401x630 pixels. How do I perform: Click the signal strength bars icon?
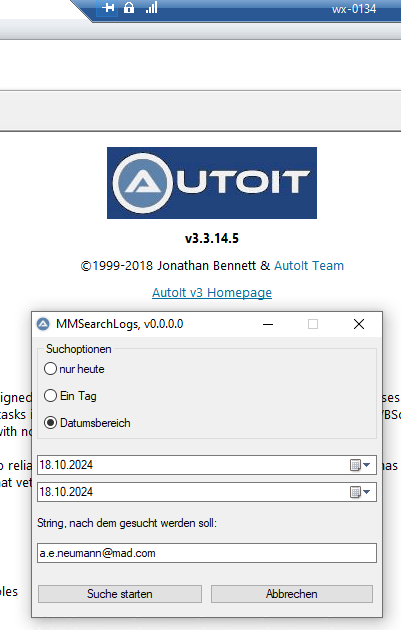click(151, 8)
